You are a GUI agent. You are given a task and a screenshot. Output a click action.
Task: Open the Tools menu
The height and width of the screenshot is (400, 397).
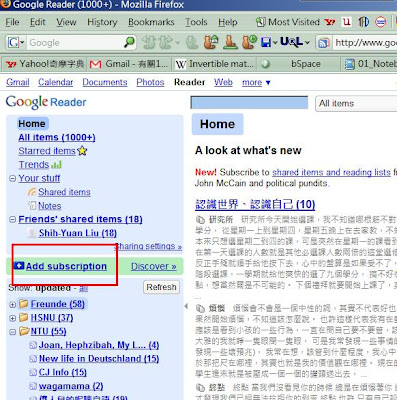196,22
